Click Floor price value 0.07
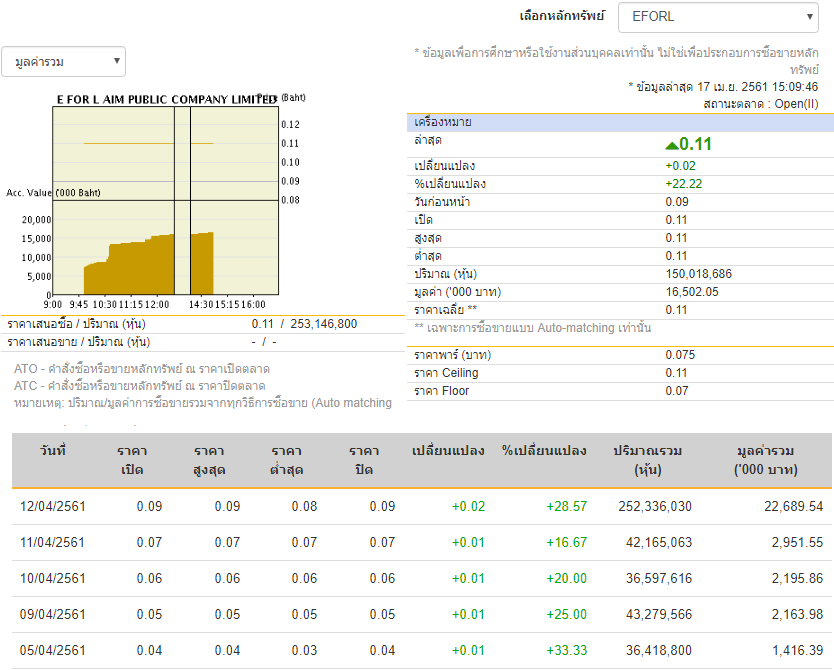Image resolution: width=834 pixels, height=670 pixels. tap(677, 391)
